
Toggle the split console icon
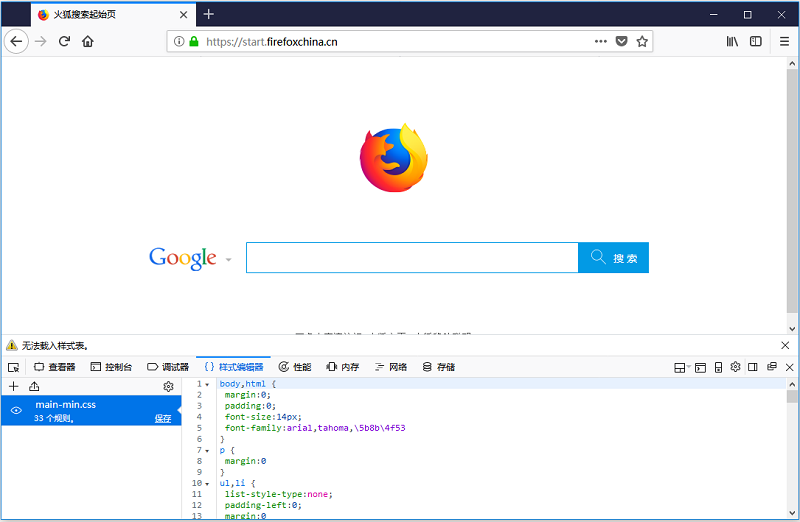pyautogui.click(x=701, y=367)
